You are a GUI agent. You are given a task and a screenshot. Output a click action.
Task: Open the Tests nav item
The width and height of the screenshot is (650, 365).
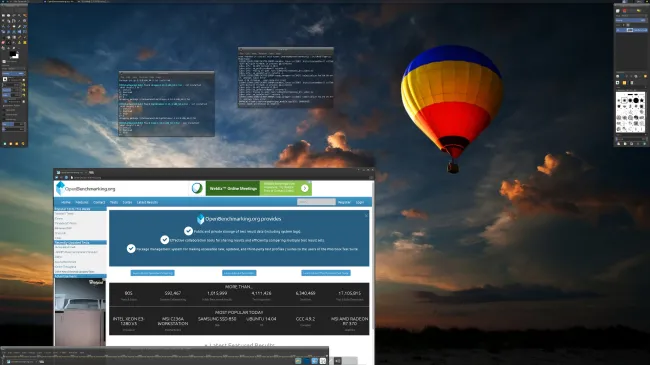click(x=114, y=202)
